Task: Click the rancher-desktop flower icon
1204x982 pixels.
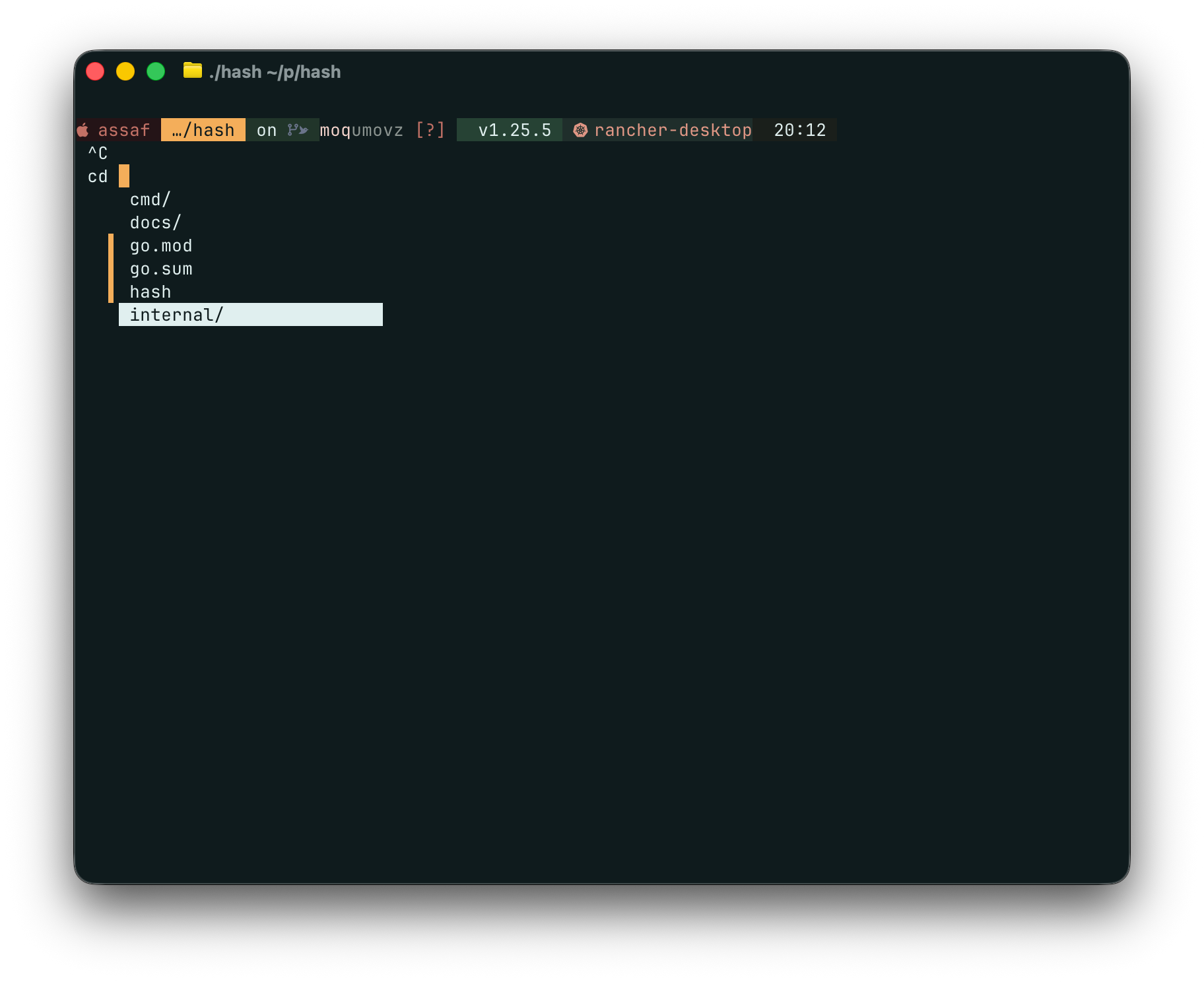Action: [x=580, y=130]
